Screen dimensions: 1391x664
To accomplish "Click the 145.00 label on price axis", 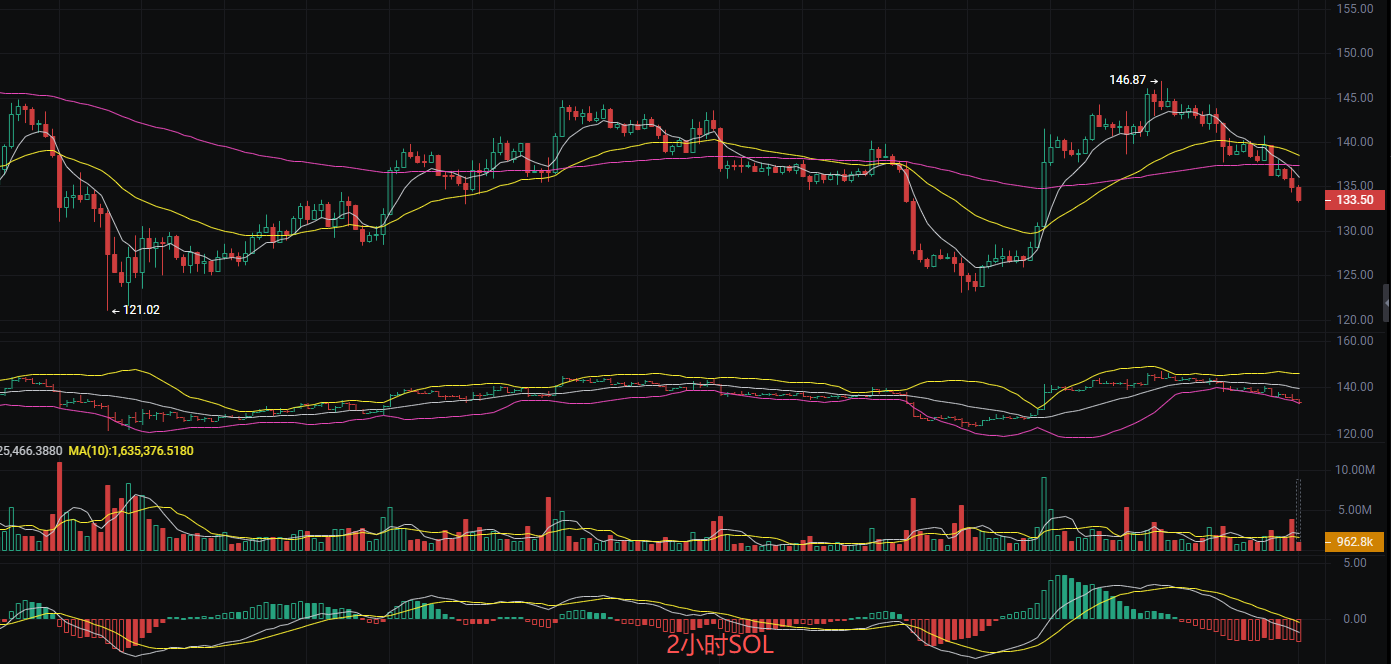I will coord(1355,98).
